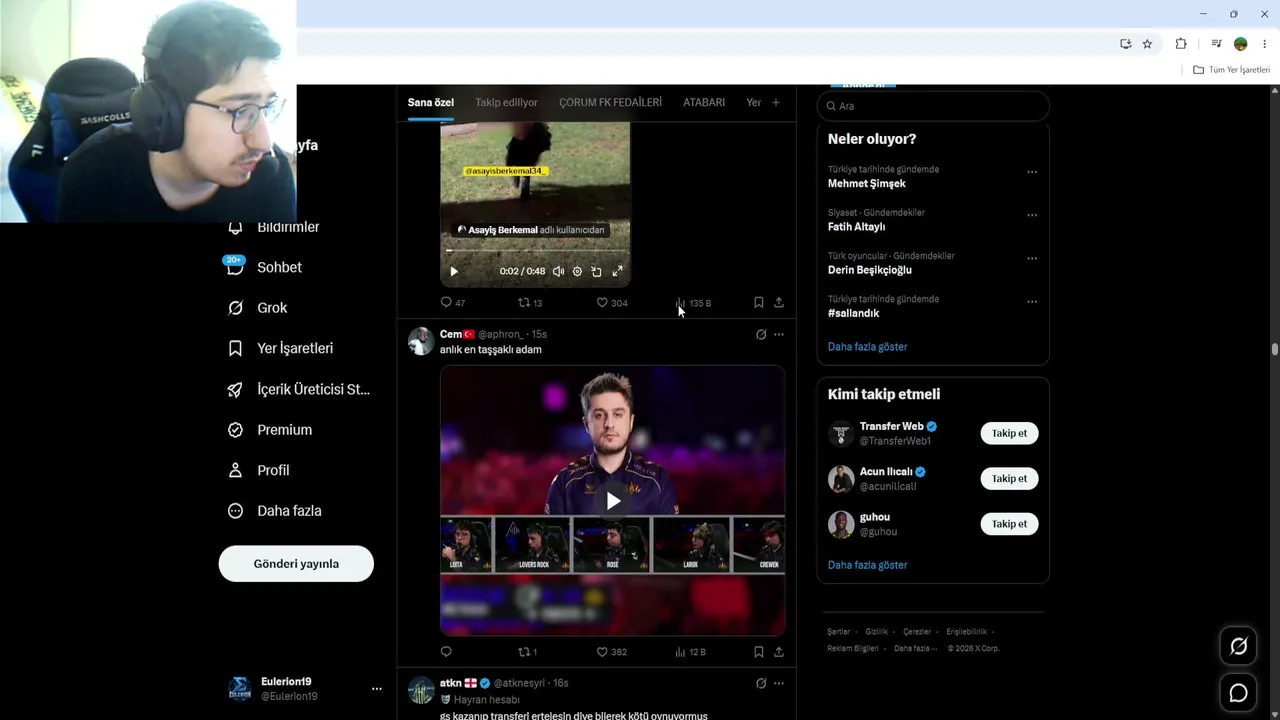Bookmark the post with 304 likes
The width and height of the screenshot is (1280, 720).
758,302
